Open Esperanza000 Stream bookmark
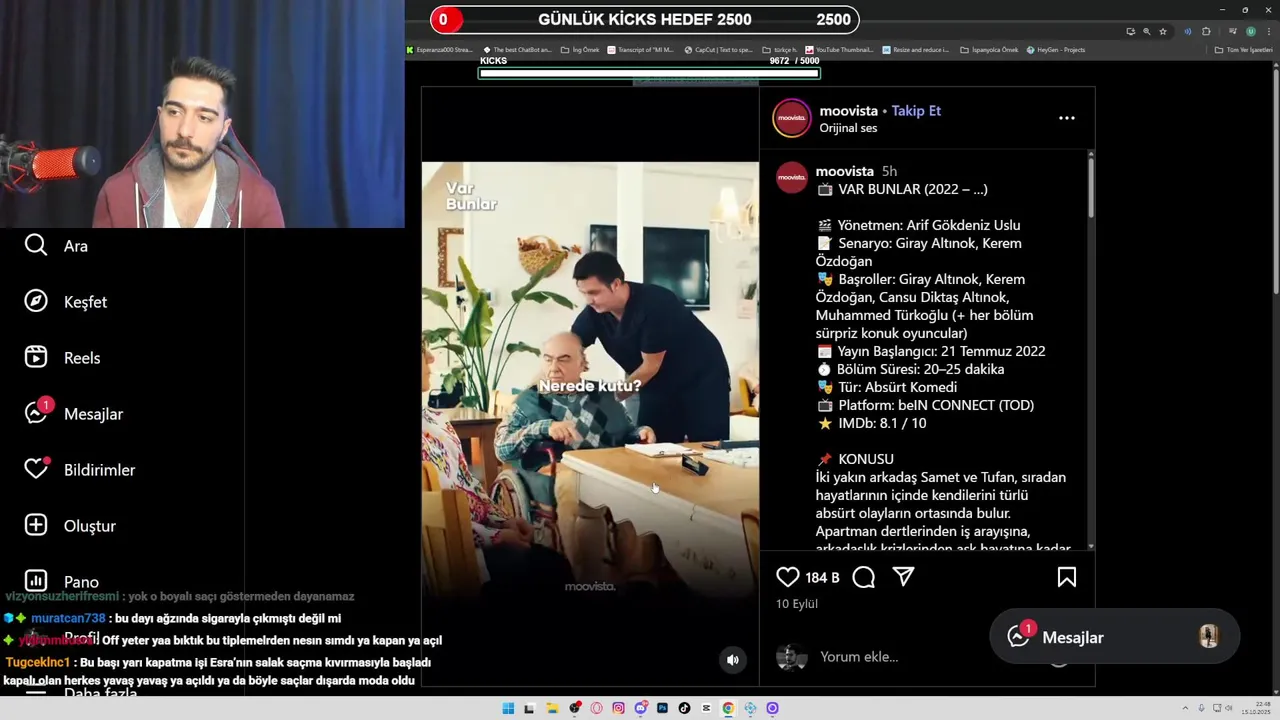The width and height of the screenshot is (1280, 720). (x=440, y=49)
